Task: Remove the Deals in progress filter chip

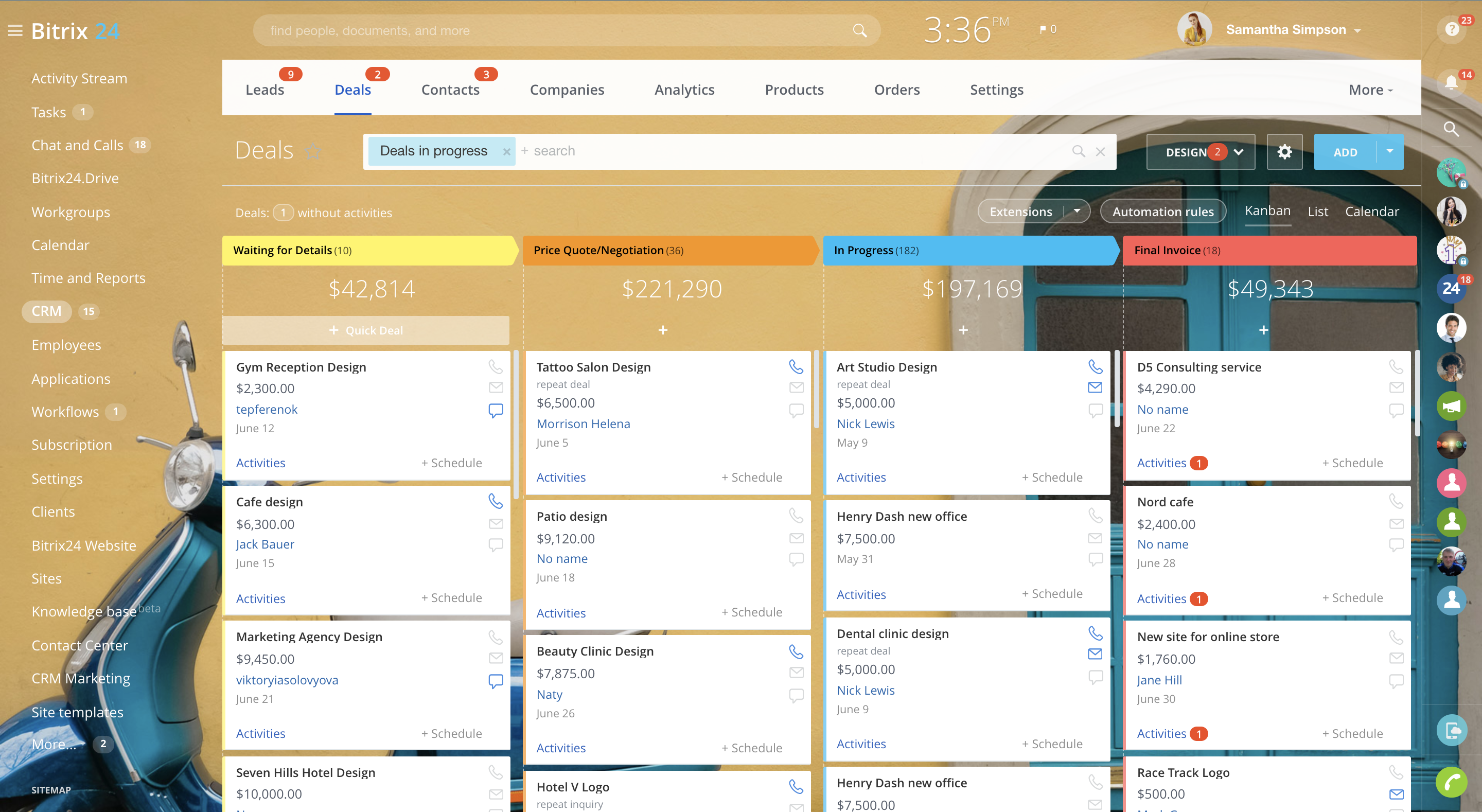Action: (506, 152)
